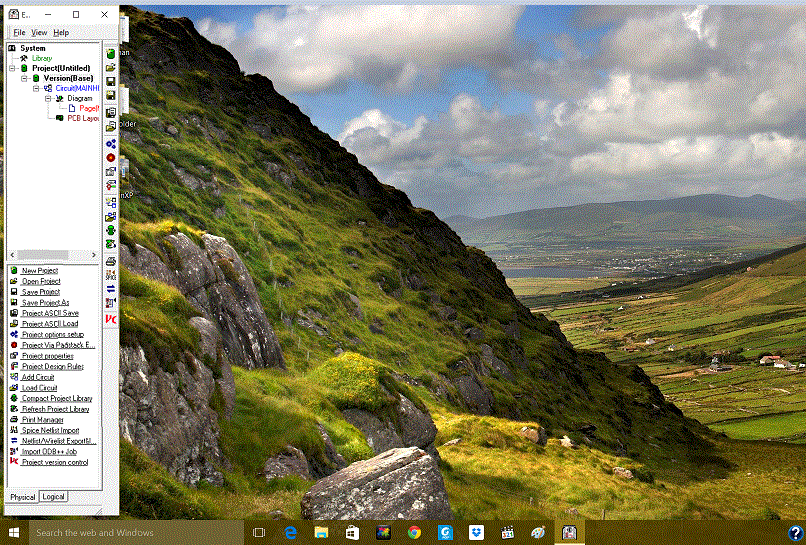Open Microsoft Edge from the taskbar
Screen dimensions: 806x545
point(290,533)
